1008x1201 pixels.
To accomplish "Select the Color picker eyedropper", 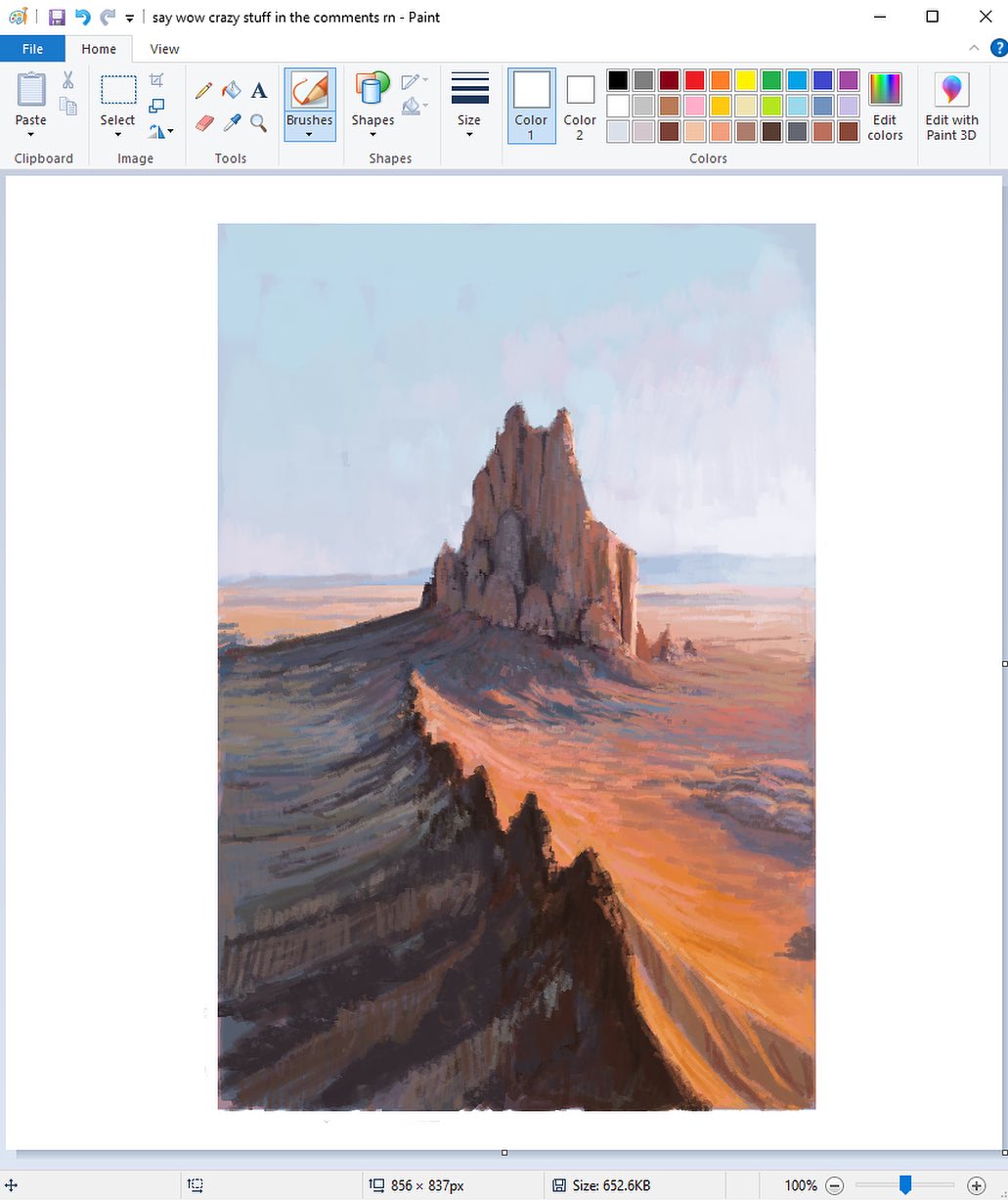I will pos(232,122).
